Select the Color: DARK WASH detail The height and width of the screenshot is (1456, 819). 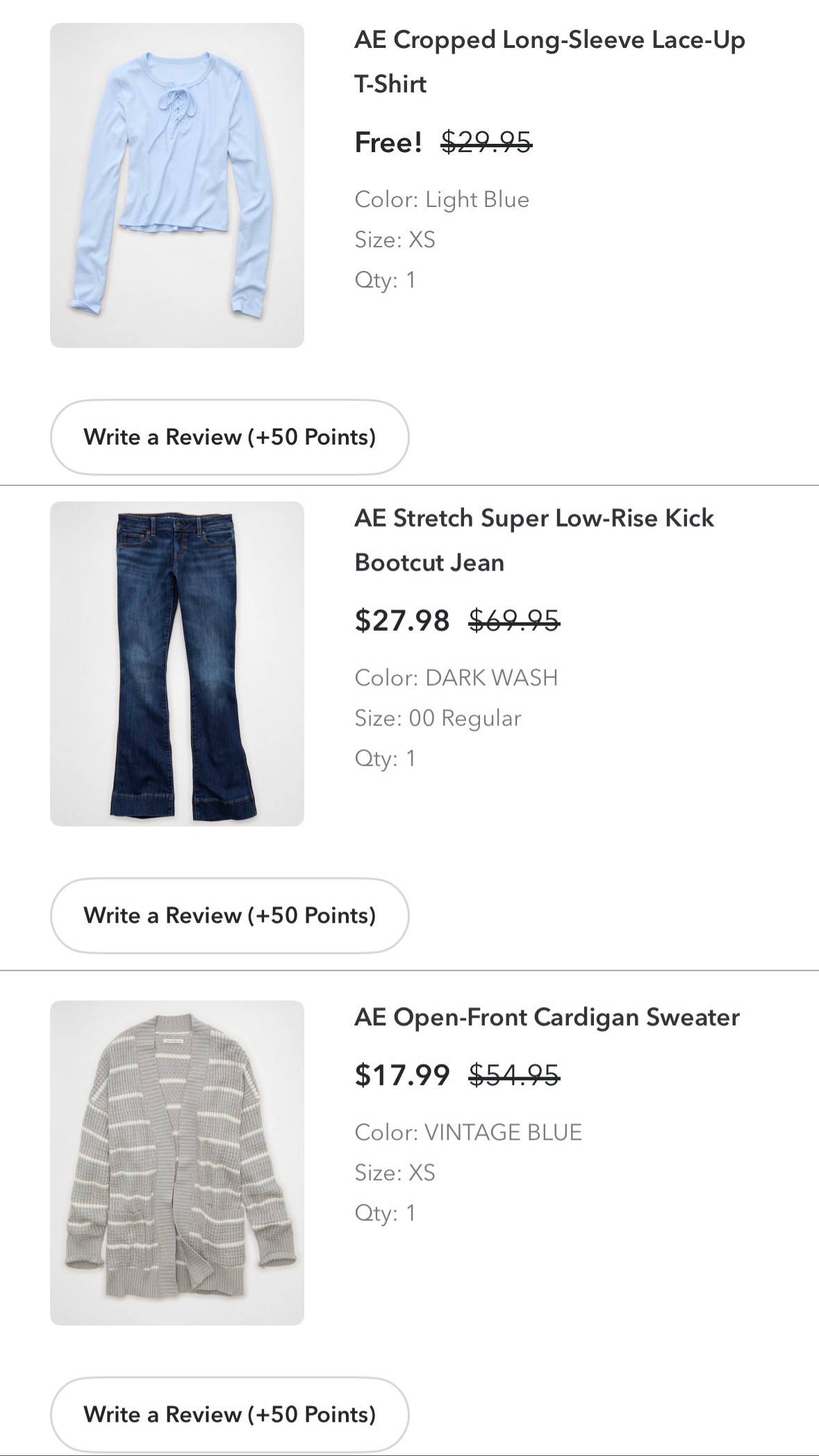point(456,677)
